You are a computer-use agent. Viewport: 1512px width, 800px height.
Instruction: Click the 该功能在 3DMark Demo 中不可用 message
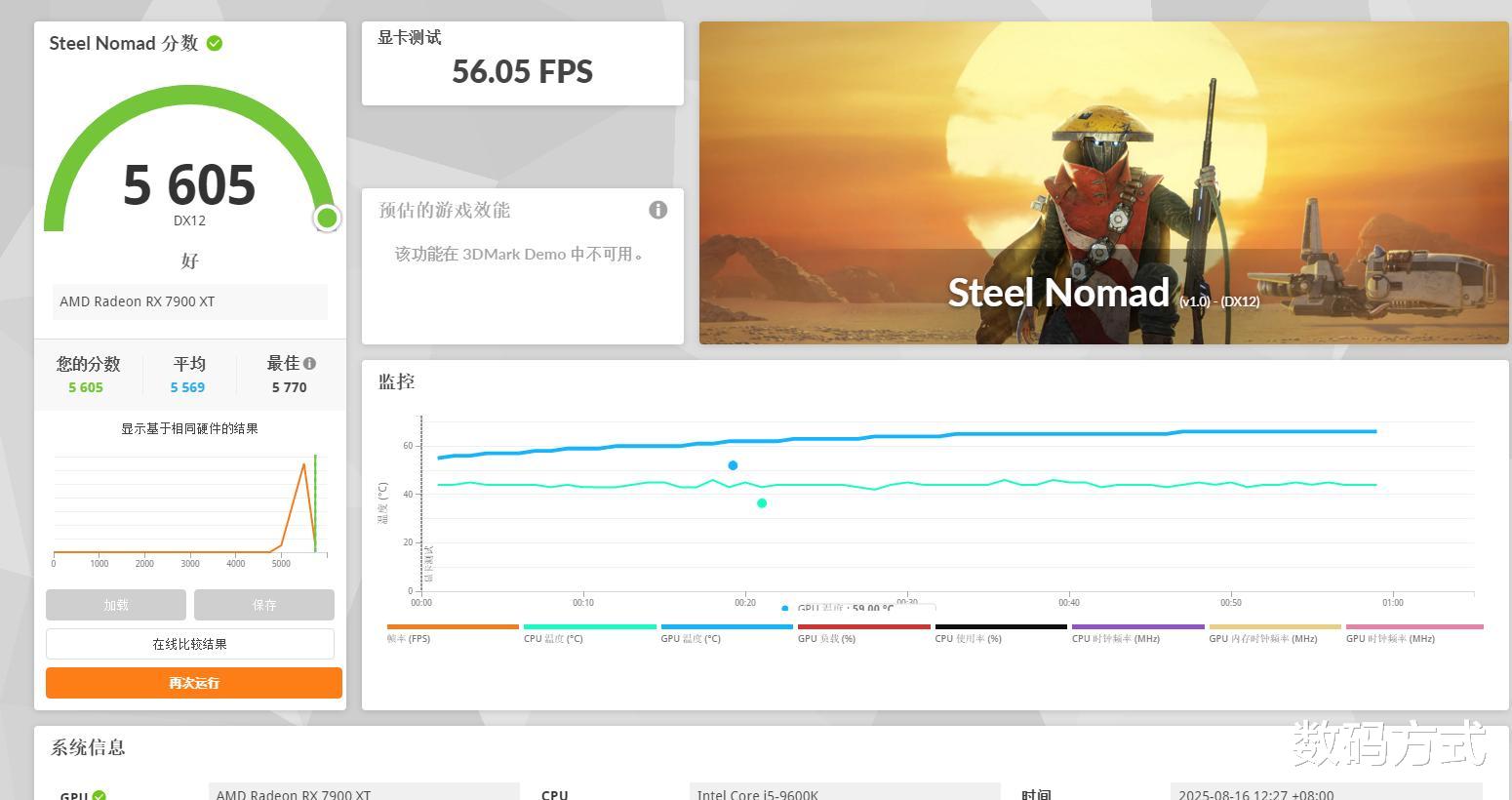[520, 254]
